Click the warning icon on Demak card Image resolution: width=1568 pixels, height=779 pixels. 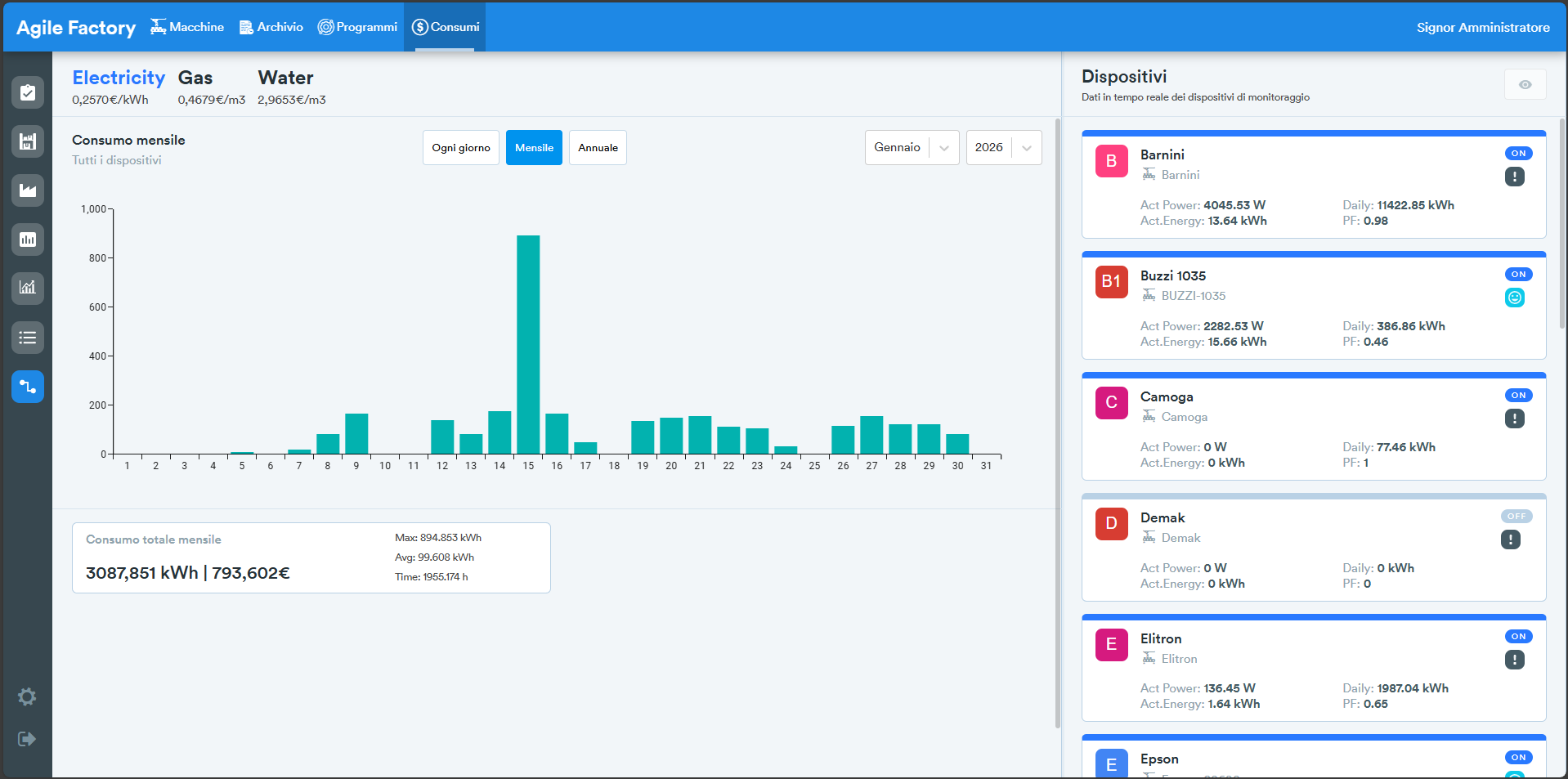tap(1511, 539)
